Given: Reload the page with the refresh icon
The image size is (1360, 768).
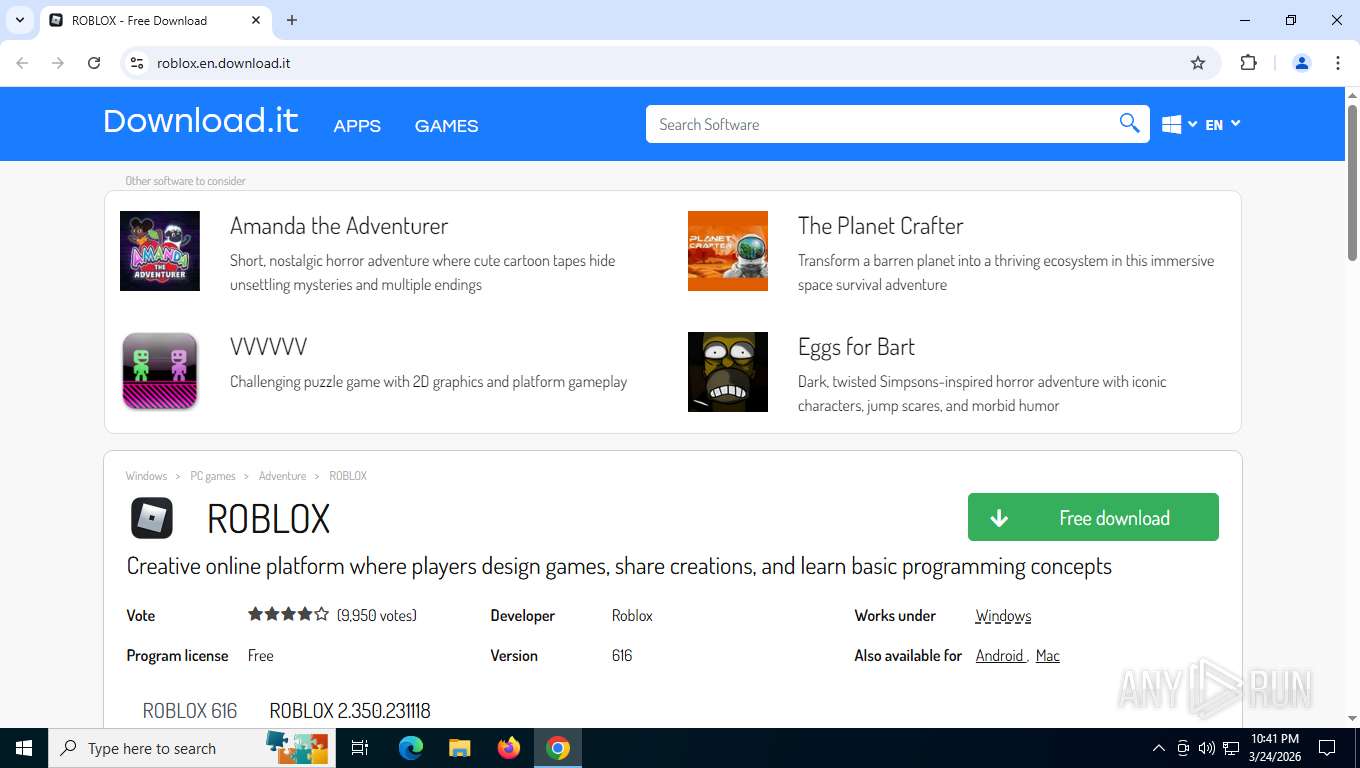Looking at the screenshot, I should [x=94, y=63].
